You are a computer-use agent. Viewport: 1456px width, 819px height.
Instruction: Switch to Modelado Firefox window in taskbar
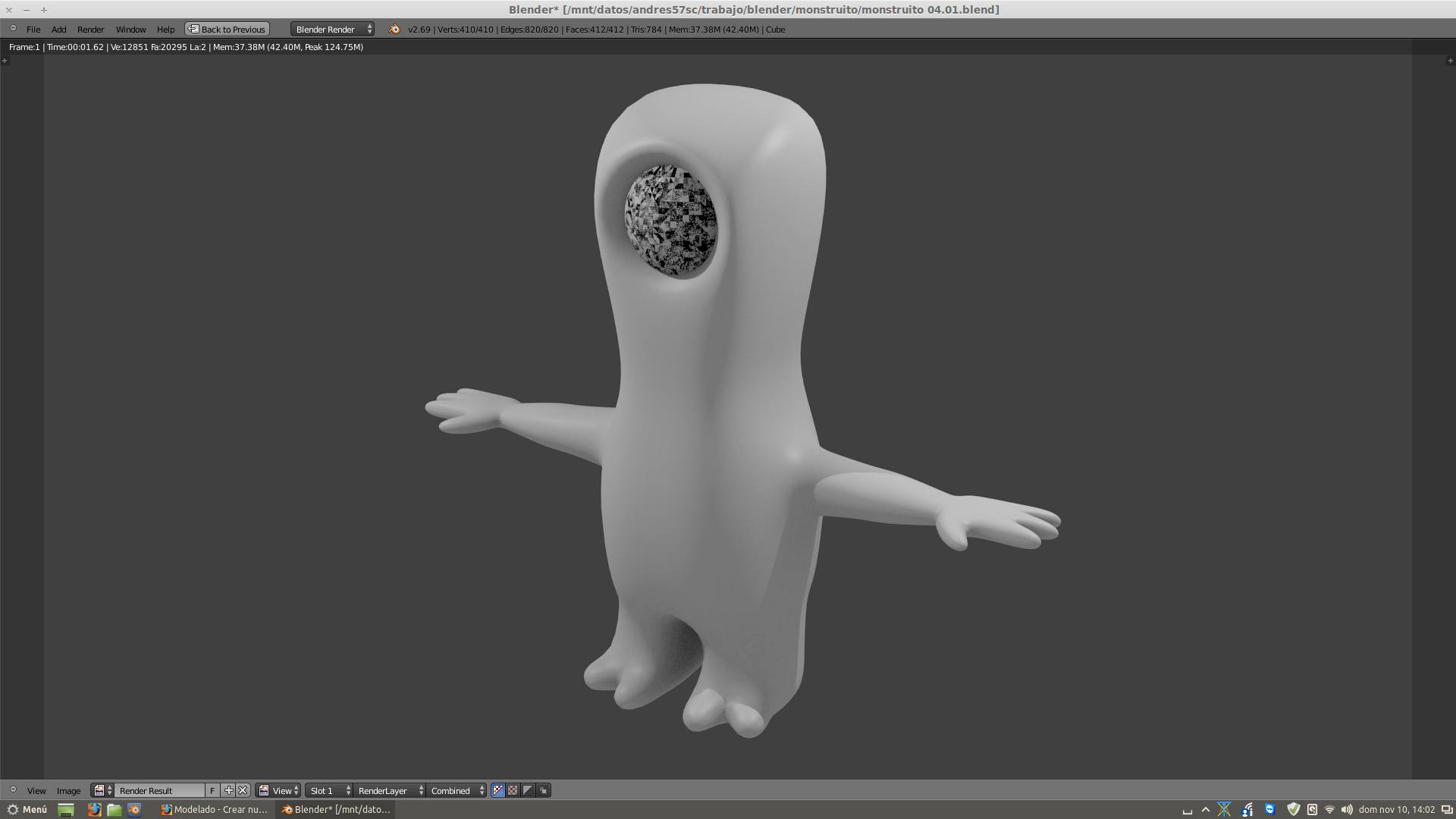pos(215,809)
